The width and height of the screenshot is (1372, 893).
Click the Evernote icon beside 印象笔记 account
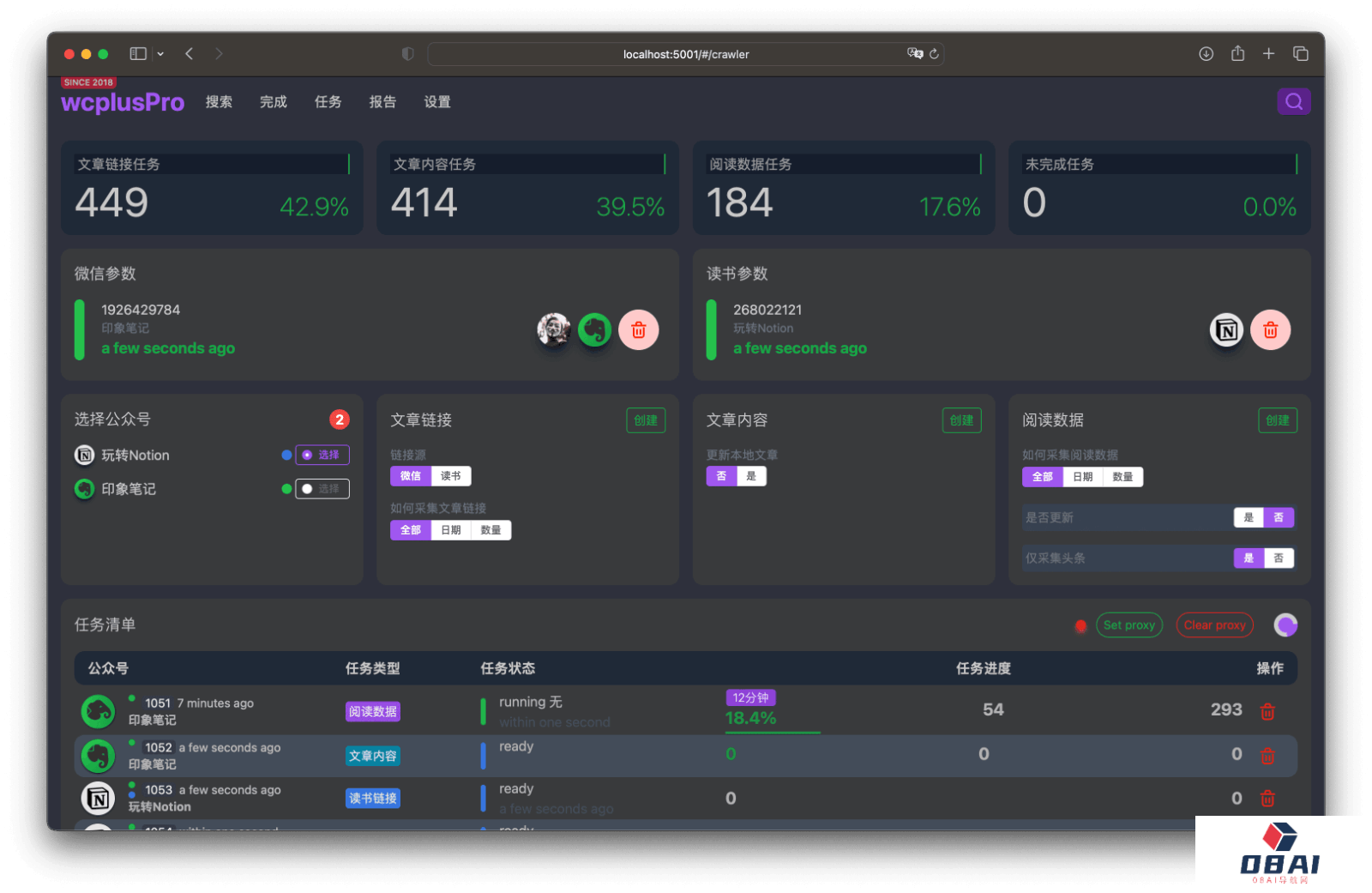coord(84,489)
